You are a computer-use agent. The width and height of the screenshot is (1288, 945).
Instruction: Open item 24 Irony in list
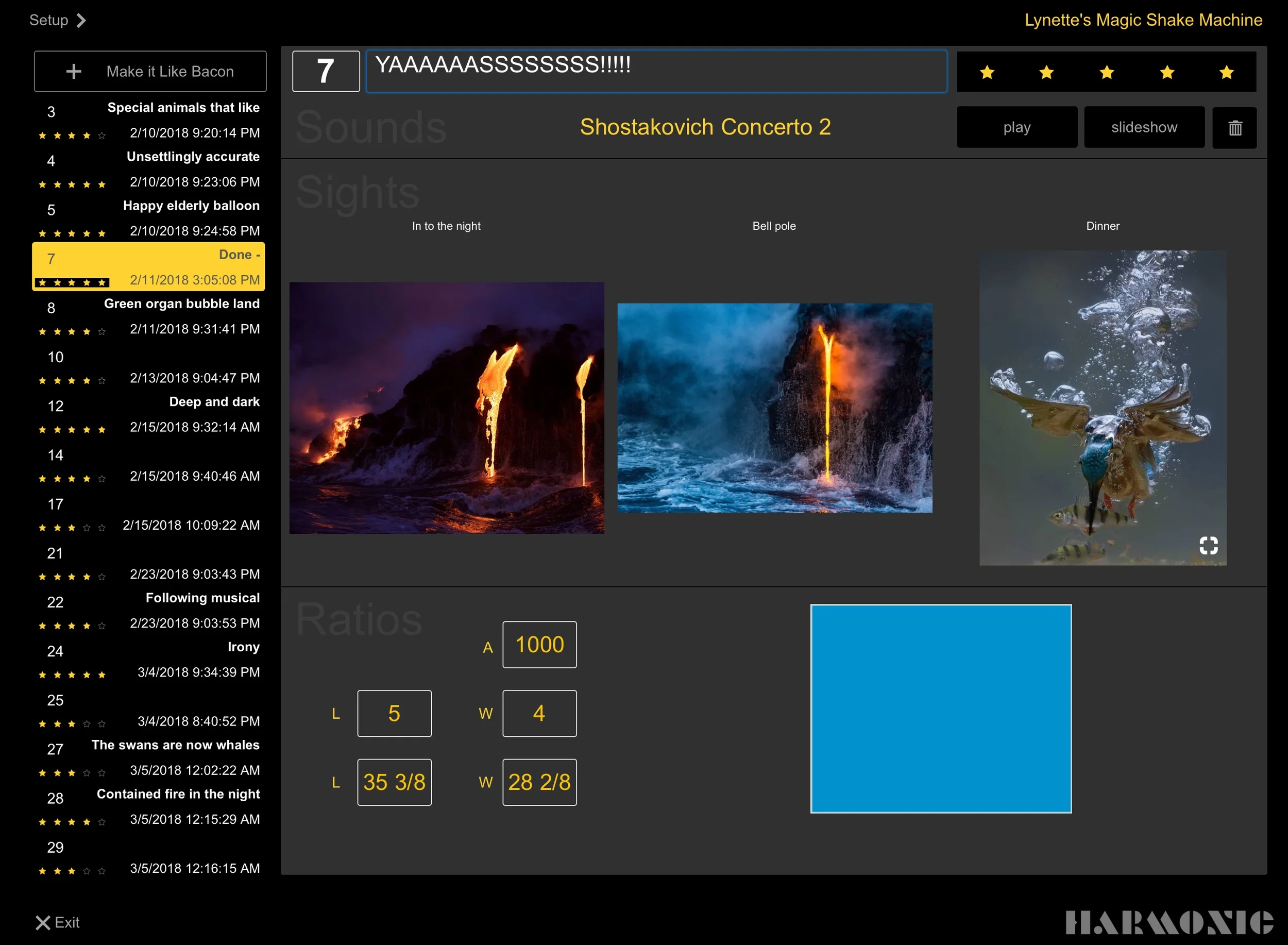(149, 660)
